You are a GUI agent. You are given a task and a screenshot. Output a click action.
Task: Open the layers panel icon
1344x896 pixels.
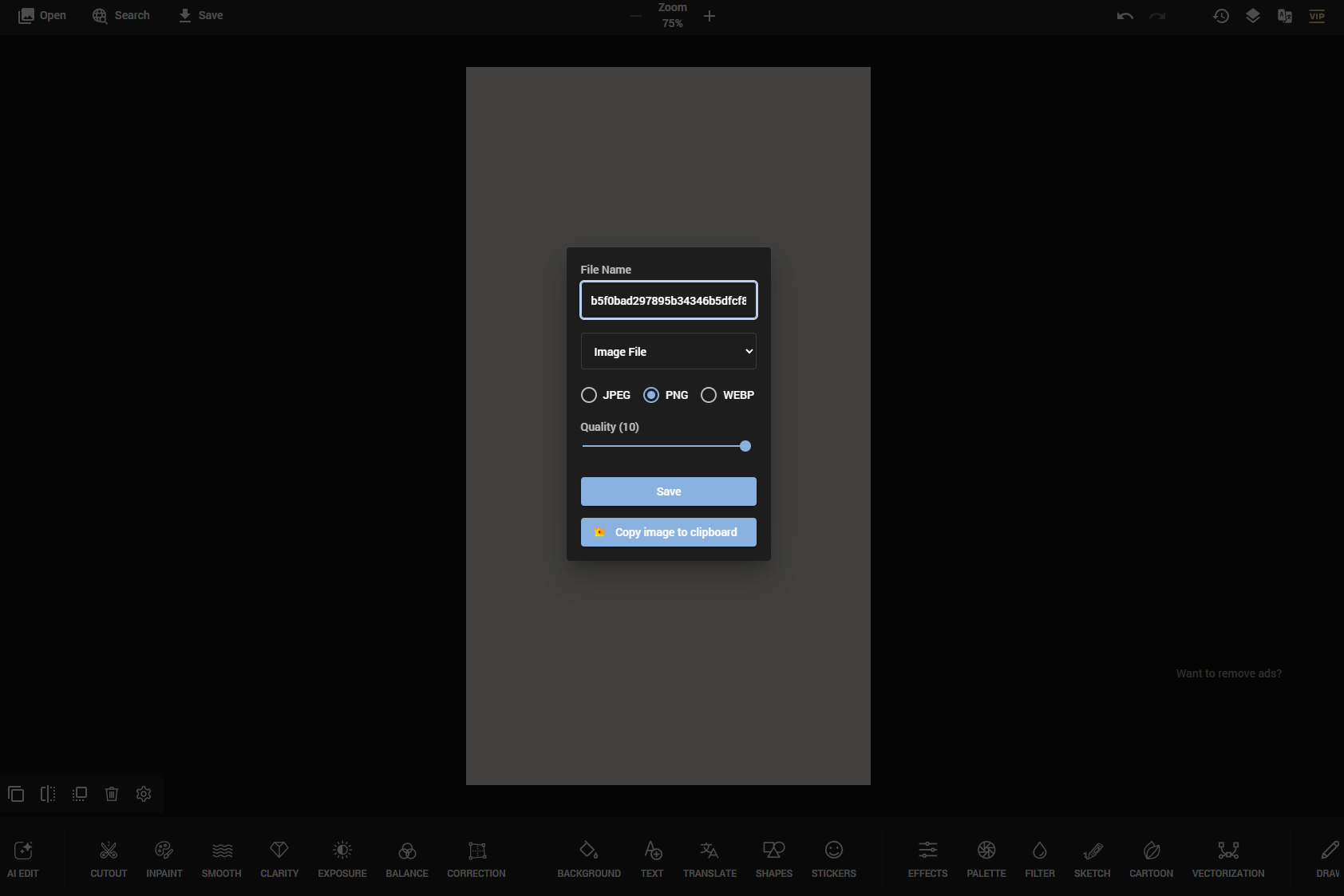[1253, 16]
